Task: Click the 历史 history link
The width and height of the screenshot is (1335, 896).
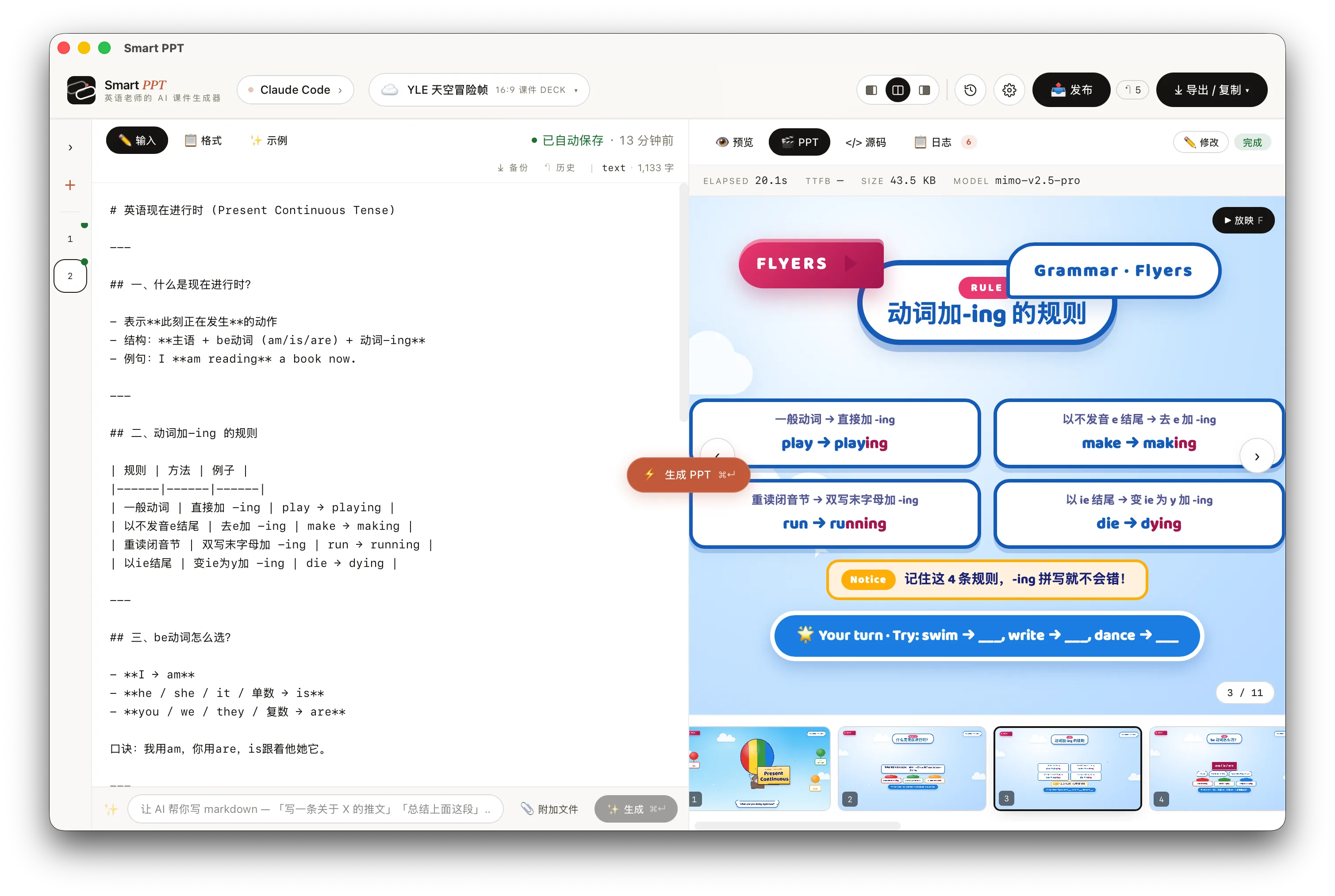Action: pyautogui.click(x=560, y=168)
